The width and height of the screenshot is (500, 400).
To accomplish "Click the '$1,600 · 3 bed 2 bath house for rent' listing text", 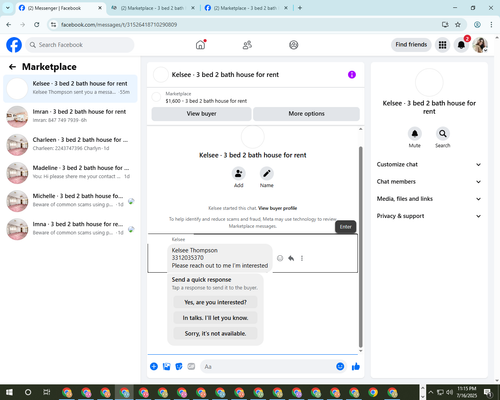I will click(206, 101).
